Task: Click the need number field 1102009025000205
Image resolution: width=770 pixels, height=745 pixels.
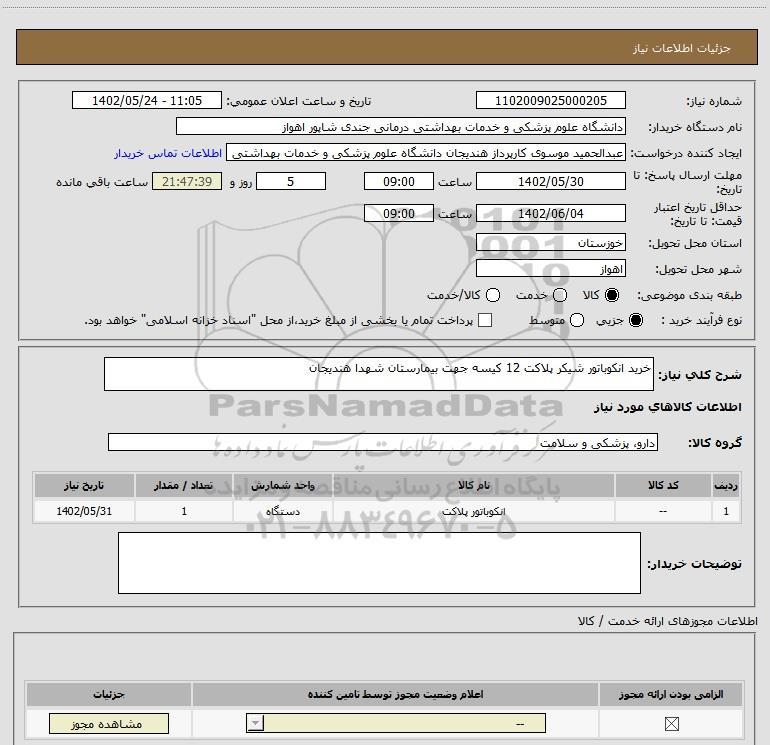Action: pos(550,100)
